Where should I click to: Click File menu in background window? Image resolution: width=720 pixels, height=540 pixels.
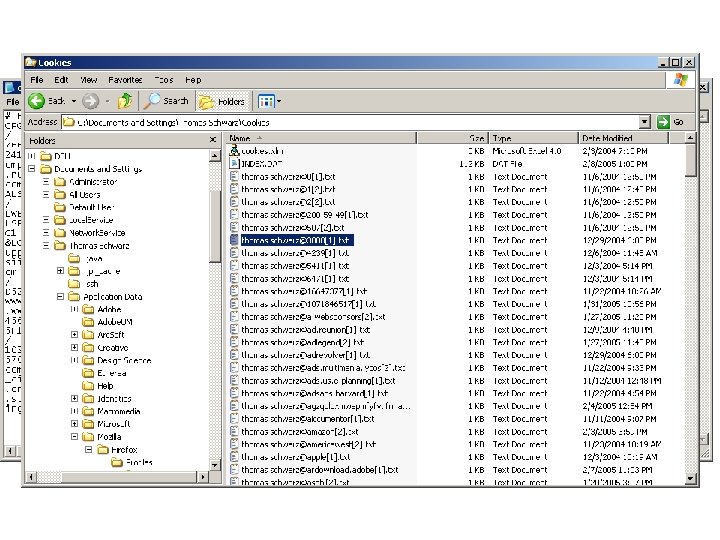pos(12,102)
